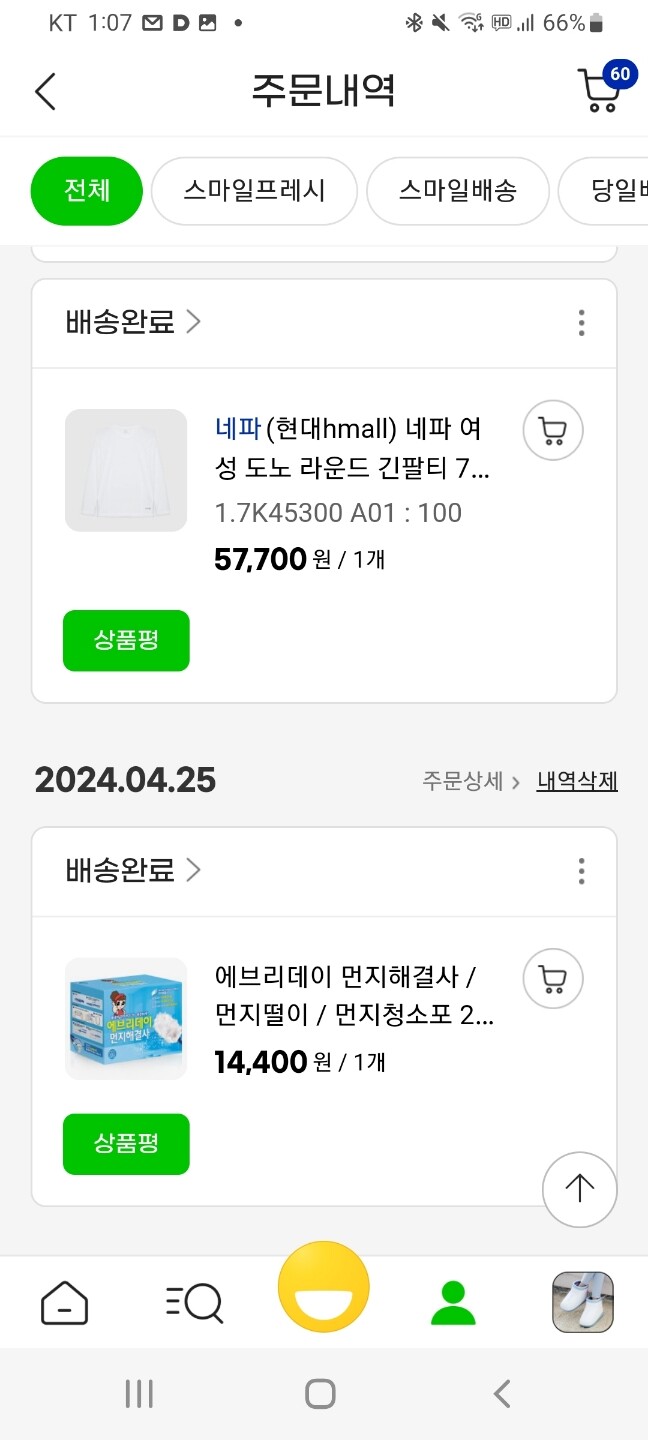The height and width of the screenshot is (1440, 648).
Task: Open options menu for the 네파 order
Action: point(581,322)
